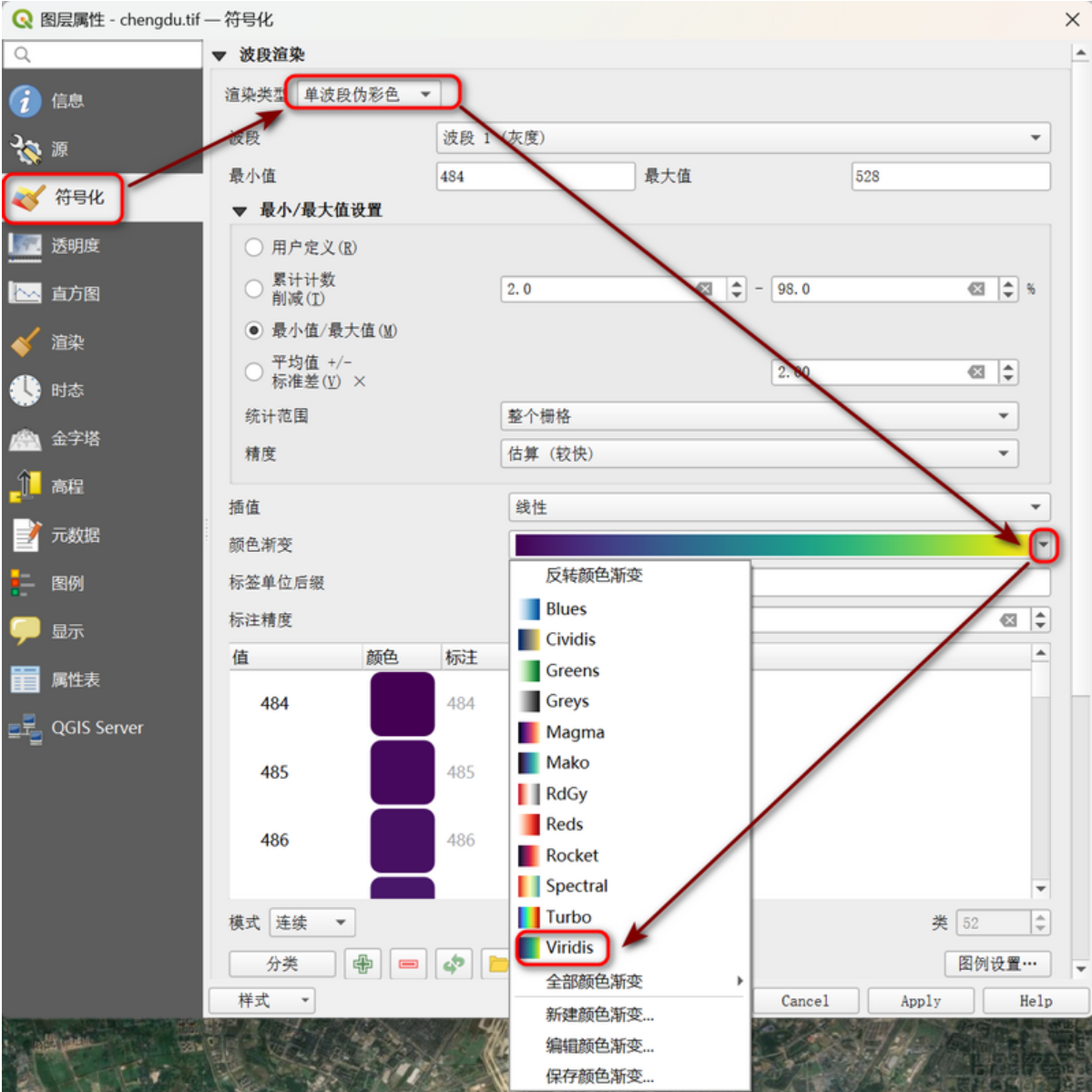The image size is (1092, 1092).
Task: Open the 元数据 (Metadata) sidebar page
Action: [102, 535]
